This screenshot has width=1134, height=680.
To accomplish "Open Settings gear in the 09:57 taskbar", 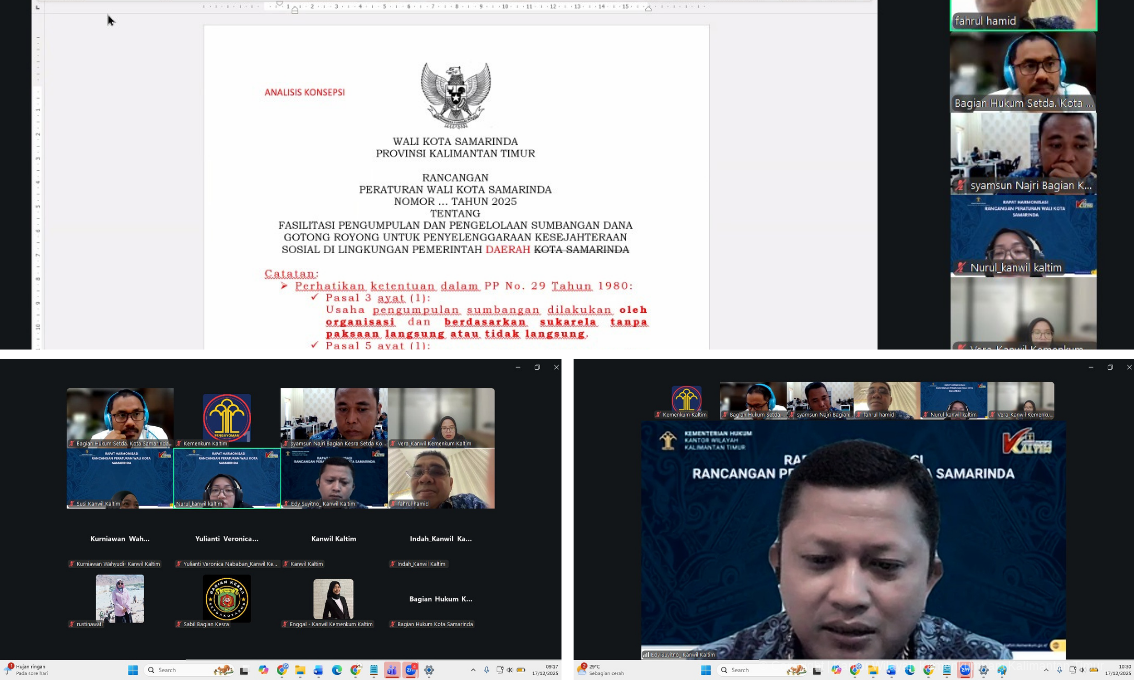I will (429, 670).
